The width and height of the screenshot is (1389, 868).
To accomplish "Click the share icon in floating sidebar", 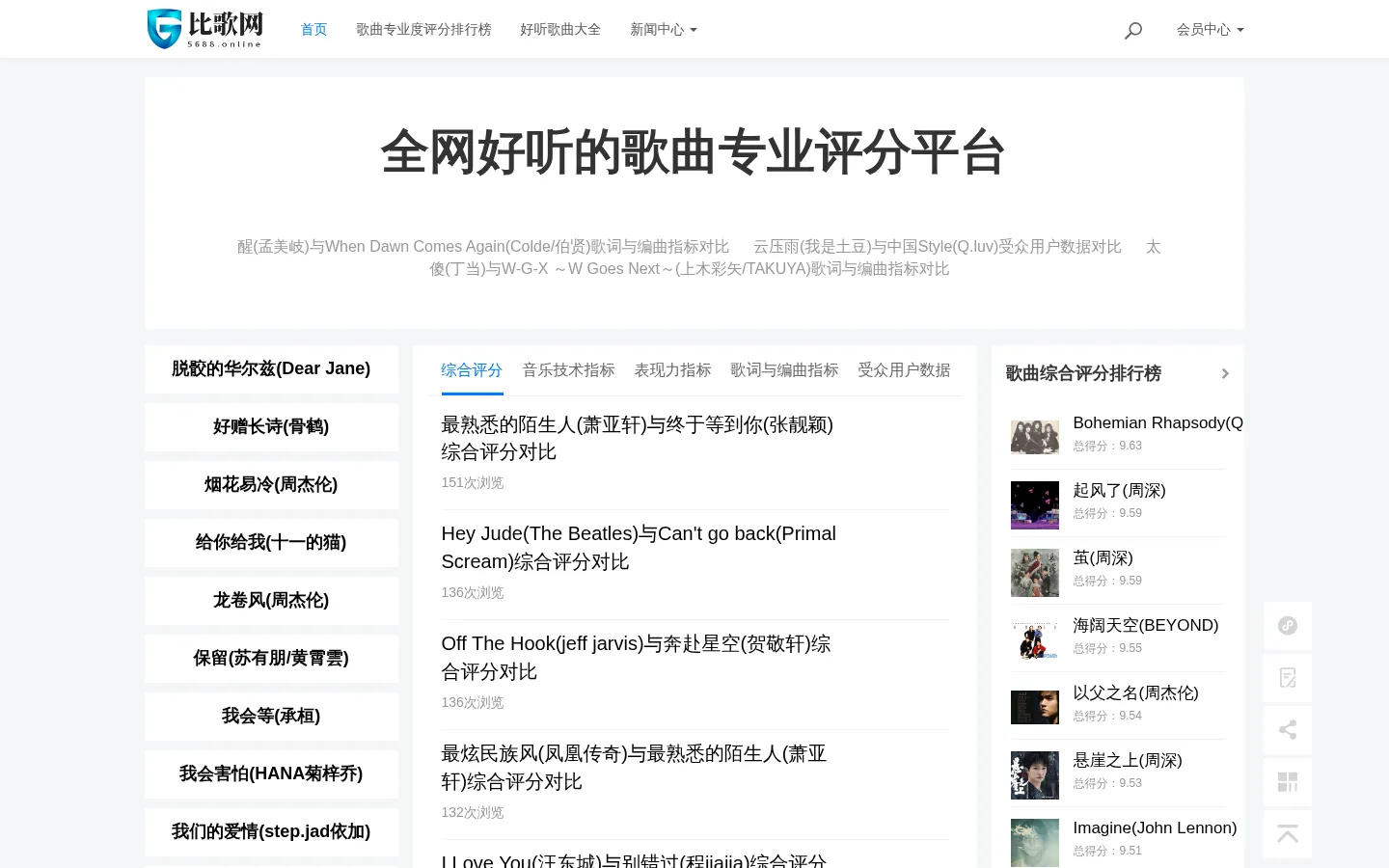I will [1288, 730].
